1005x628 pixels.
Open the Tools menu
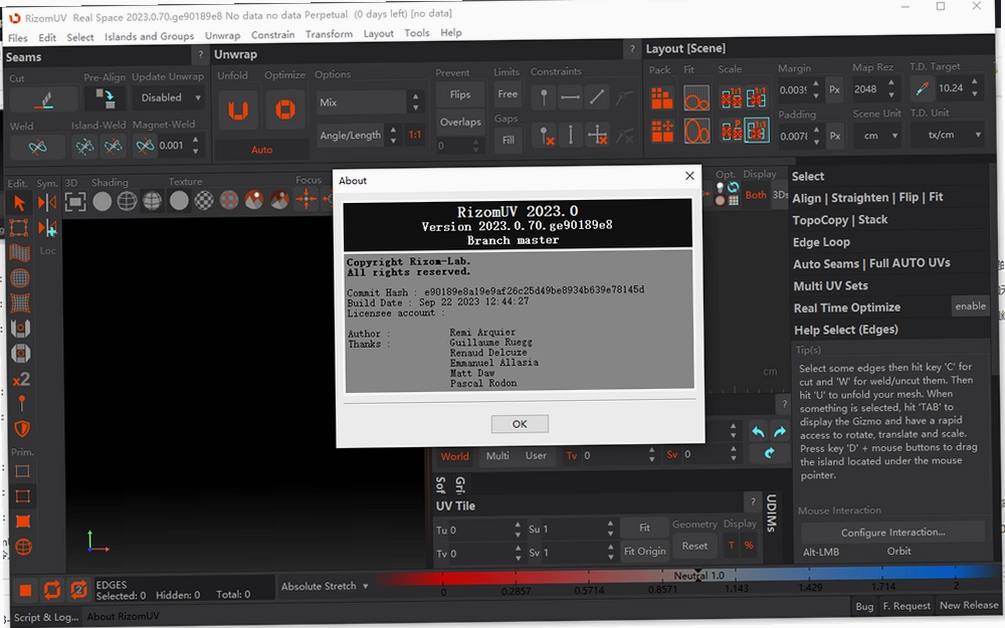pyautogui.click(x=417, y=33)
